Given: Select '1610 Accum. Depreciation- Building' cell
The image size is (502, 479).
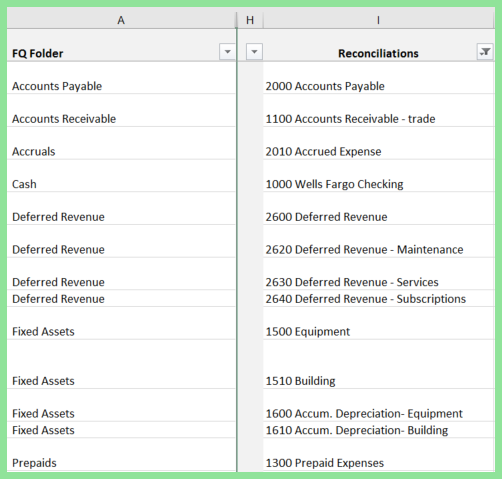Looking at the screenshot, I should click(378, 430).
